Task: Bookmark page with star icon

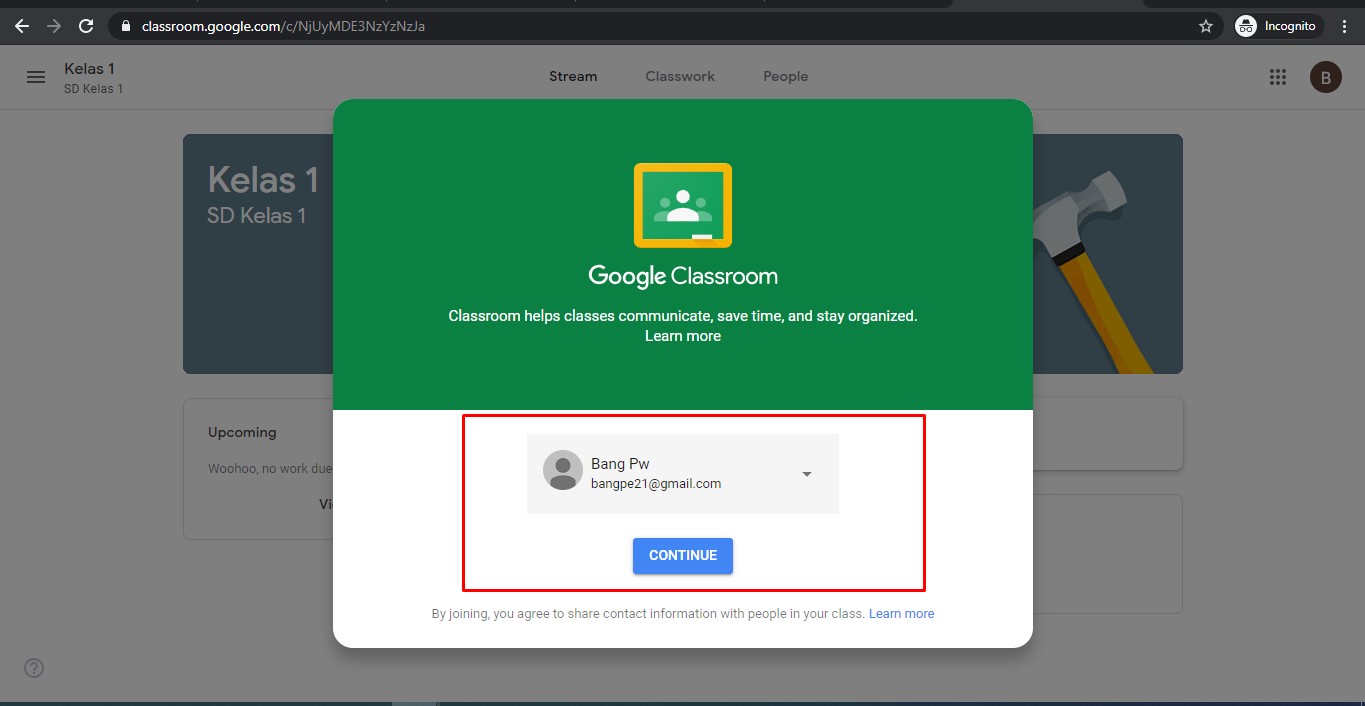Action: click(x=1206, y=26)
